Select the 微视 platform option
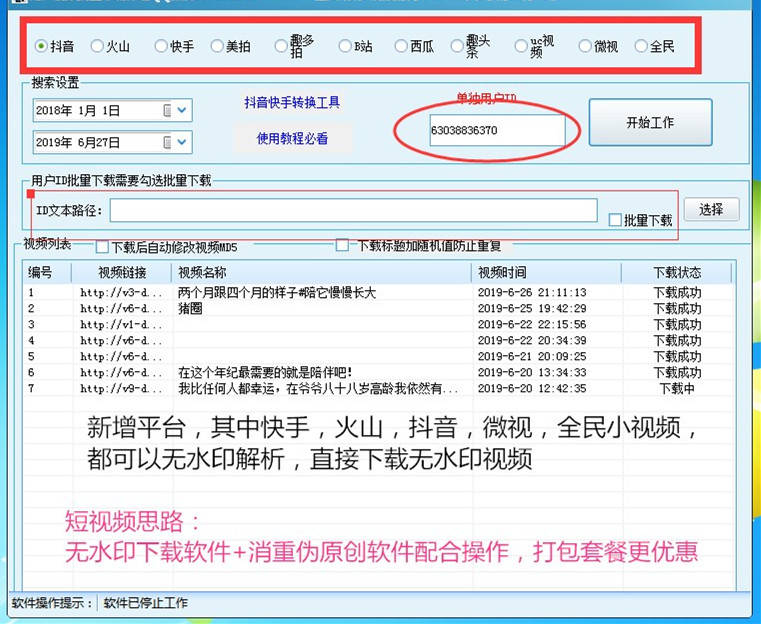This screenshot has height=624, width=761. (583, 46)
